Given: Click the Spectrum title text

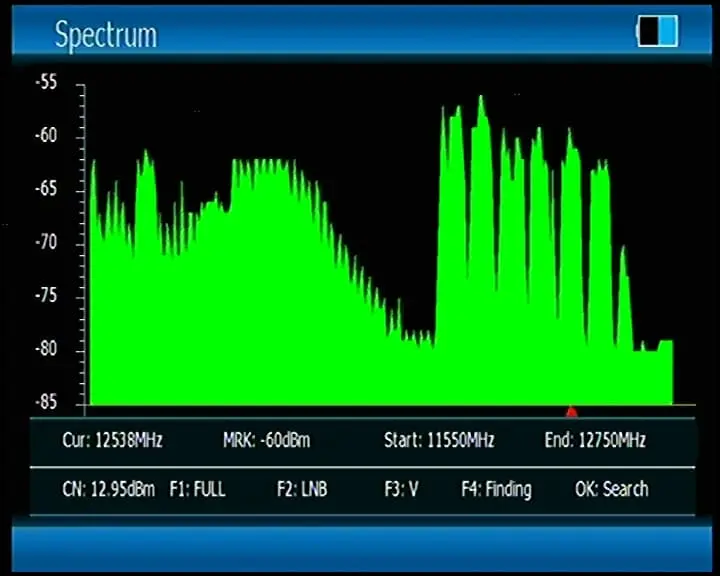Looking at the screenshot, I should pyautogui.click(x=105, y=34).
